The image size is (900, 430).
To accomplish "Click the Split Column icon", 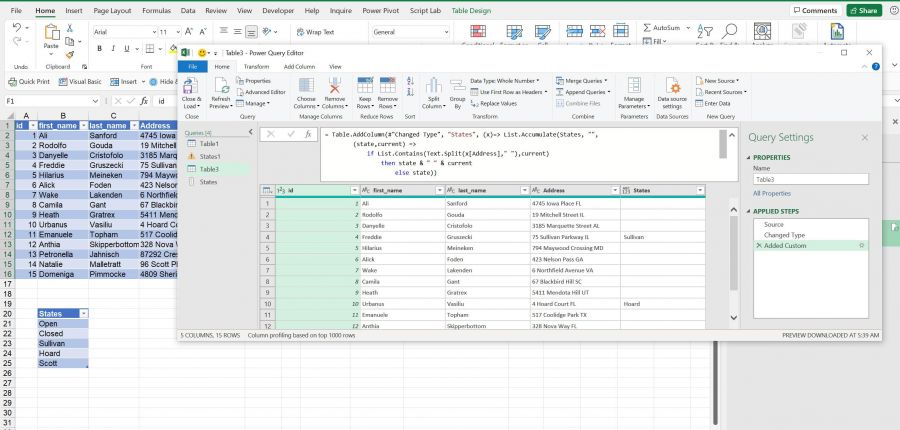I will click(433, 86).
